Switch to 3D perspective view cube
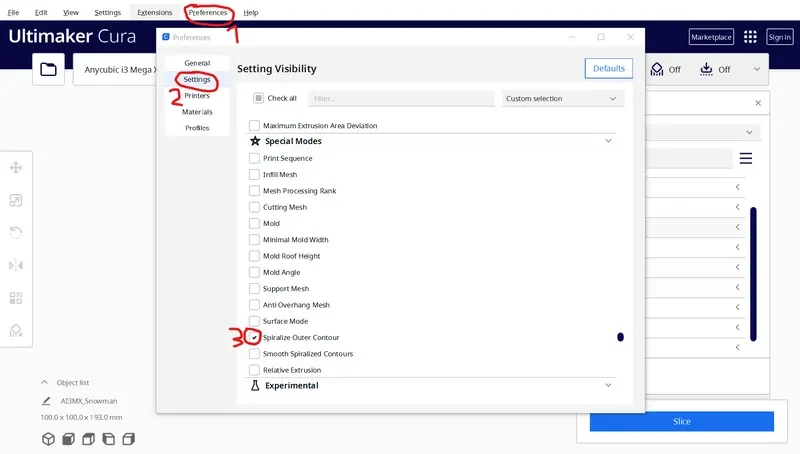This screenshot has height=454, width=800. point(48,439)
